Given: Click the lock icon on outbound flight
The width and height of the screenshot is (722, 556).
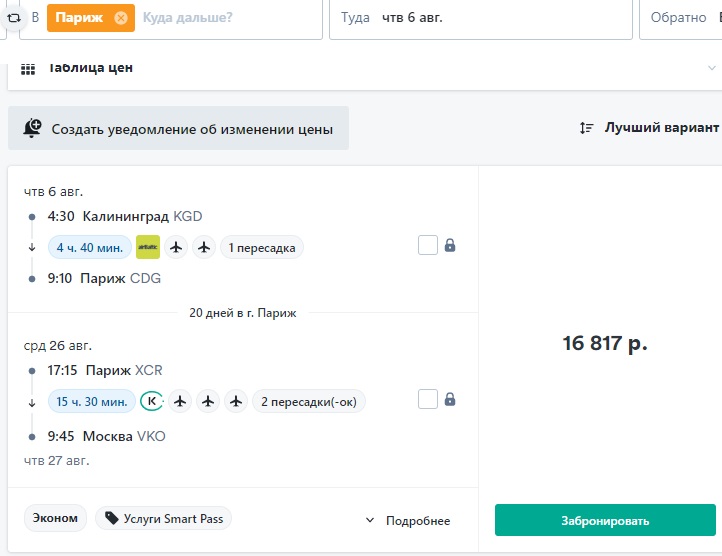Looking at the screenshot, I should pos(450,245).
